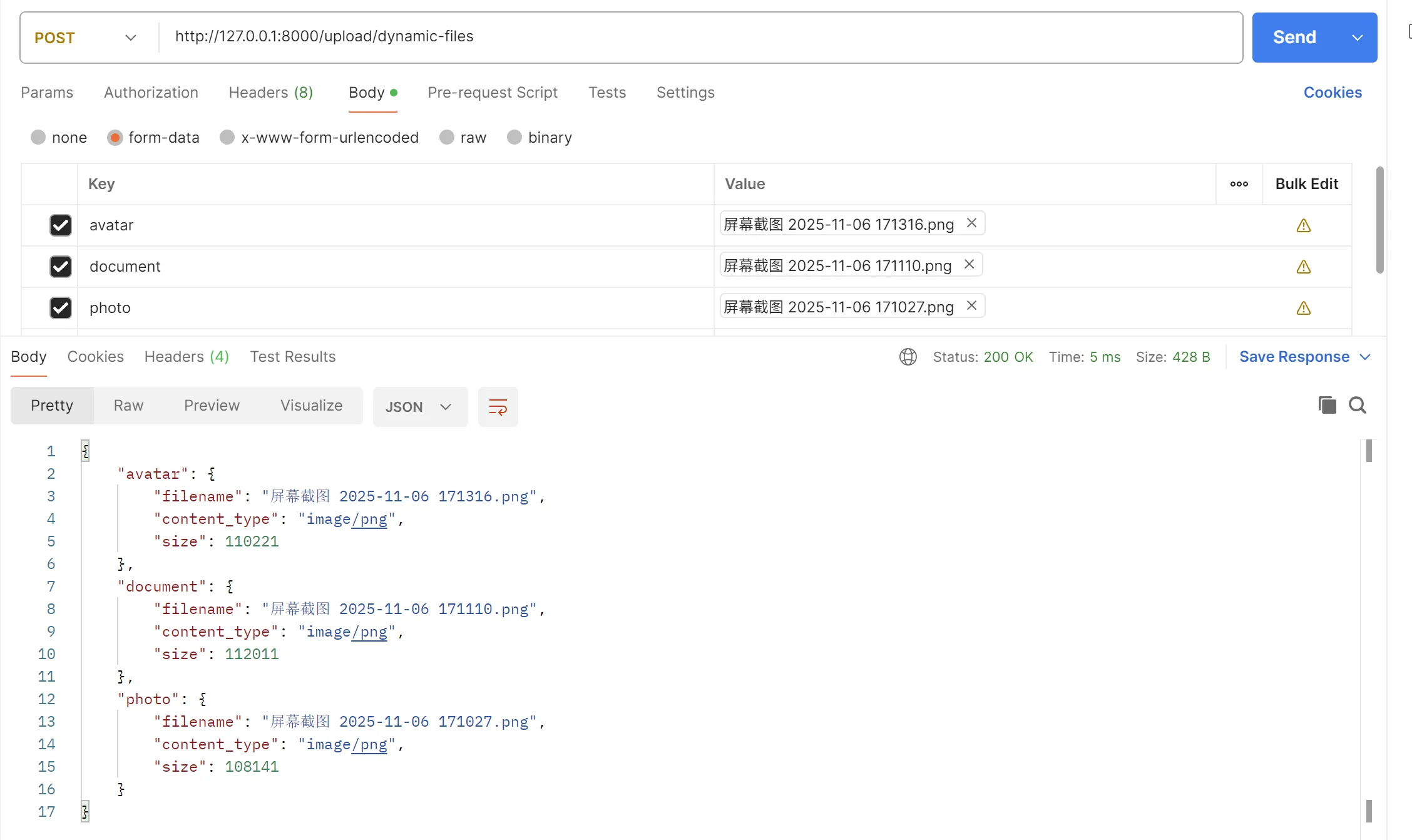Screen dimensions: 1412x840
Task: Remove the 171316.png file from avatar
Action: (x=971, y=223)
